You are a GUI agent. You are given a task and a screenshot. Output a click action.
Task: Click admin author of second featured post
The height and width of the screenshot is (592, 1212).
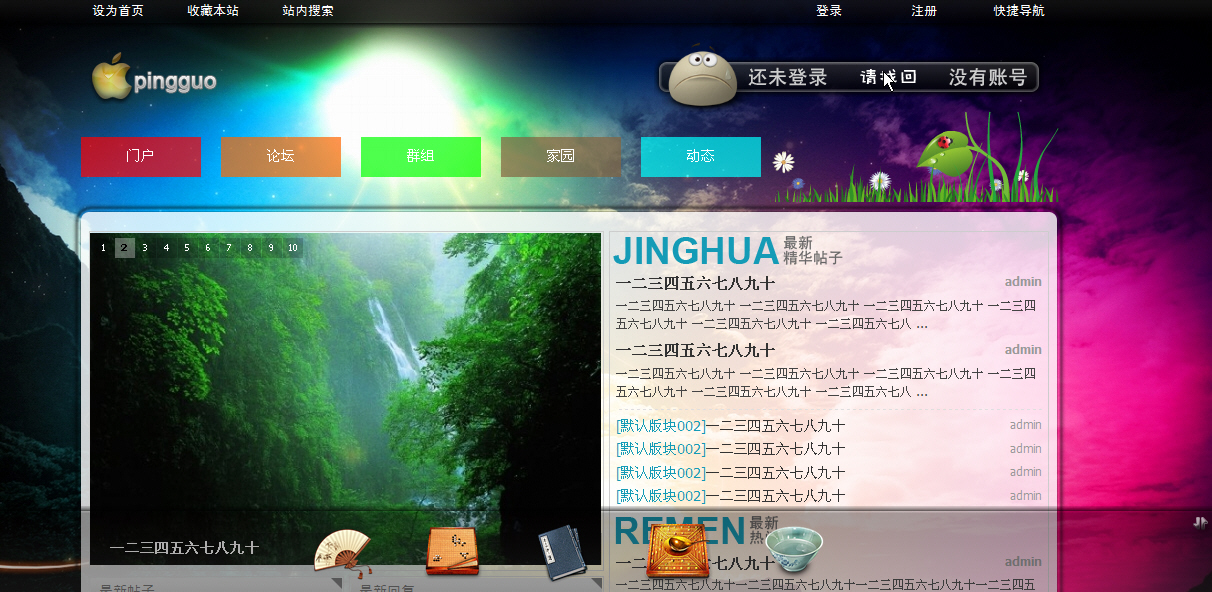pos(1023,350)
